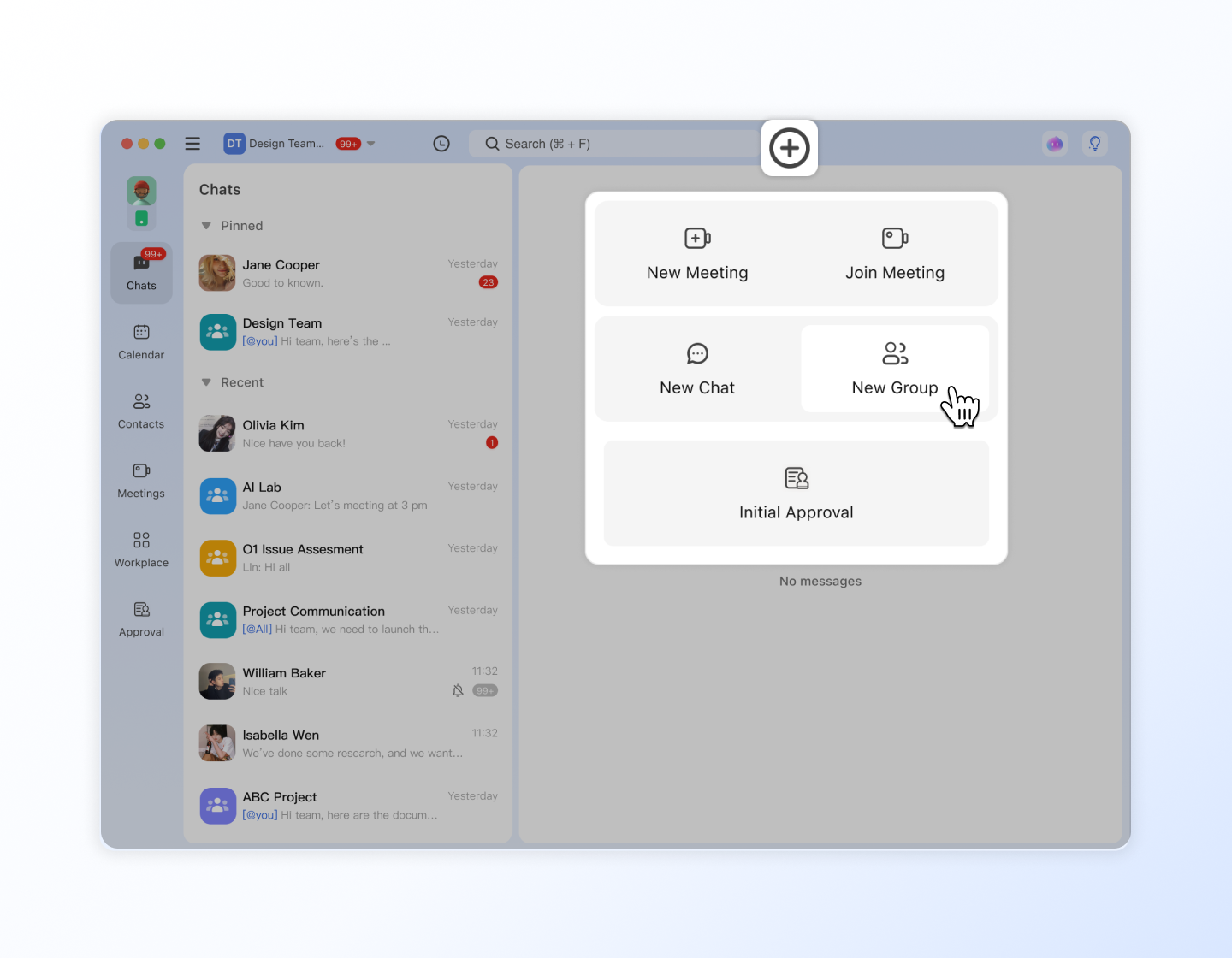Click the plus create button
Viewport: 1232px width, 958px height.
(789, 148)
